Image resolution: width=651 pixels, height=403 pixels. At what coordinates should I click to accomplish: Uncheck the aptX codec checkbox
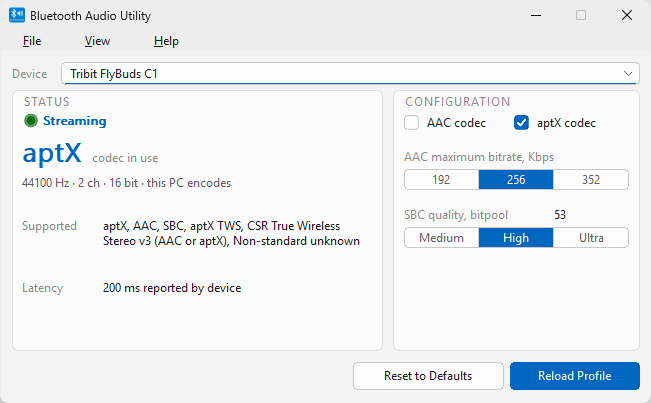click(521, 123)
